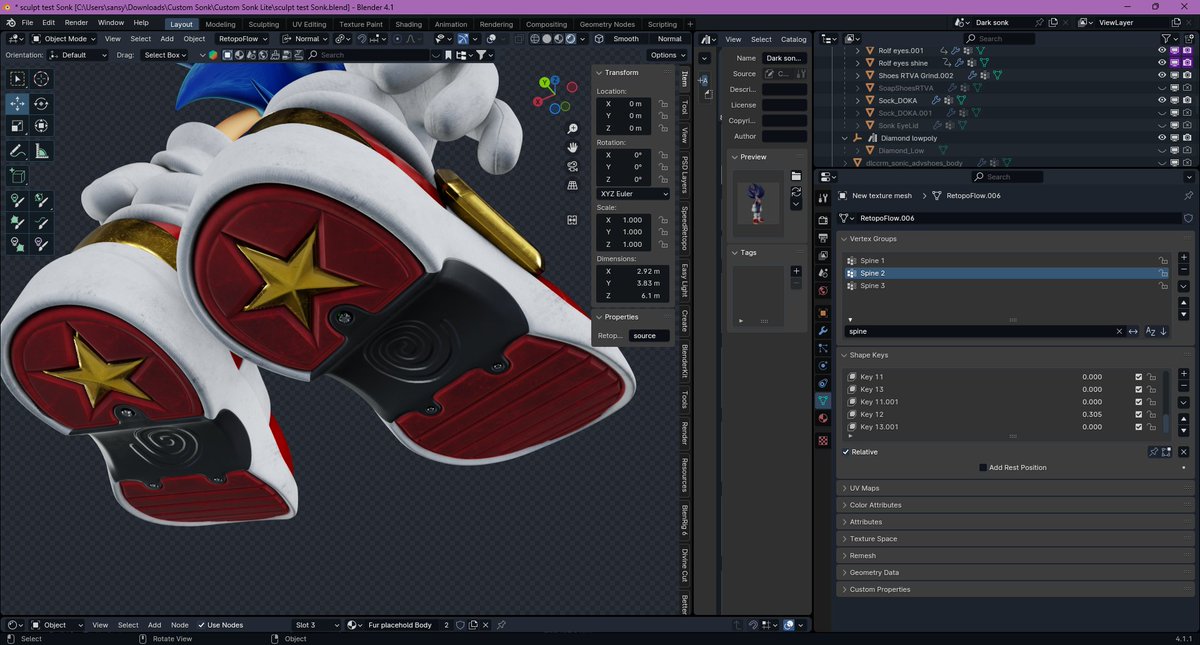Select the Annotate tool
Image resolution: width=1200 pixels, height=645 pixels.
point(18,151)
